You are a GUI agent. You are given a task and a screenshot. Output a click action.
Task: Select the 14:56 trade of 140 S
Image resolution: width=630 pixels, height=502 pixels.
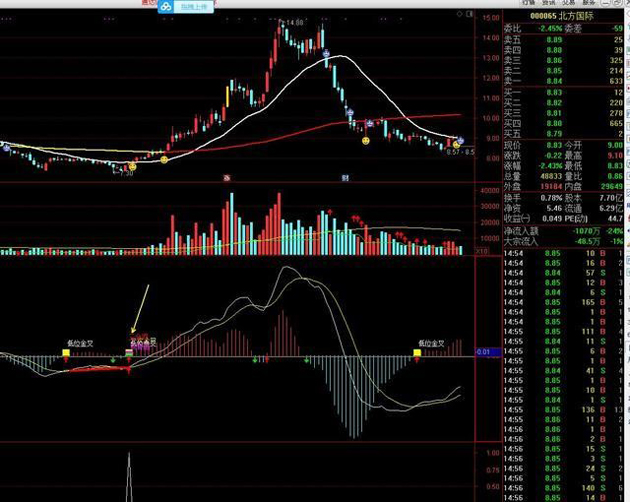click(x=563, y=488)
